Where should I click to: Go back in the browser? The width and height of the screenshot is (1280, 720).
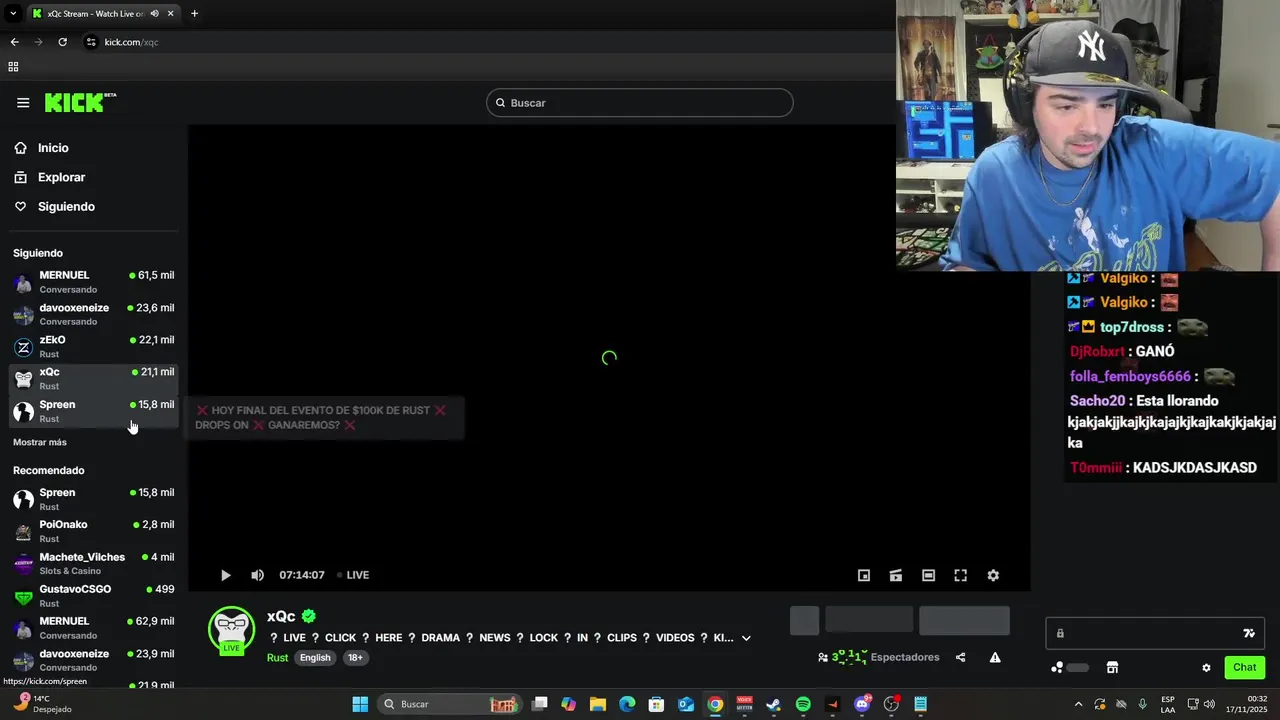pos(14,42)
